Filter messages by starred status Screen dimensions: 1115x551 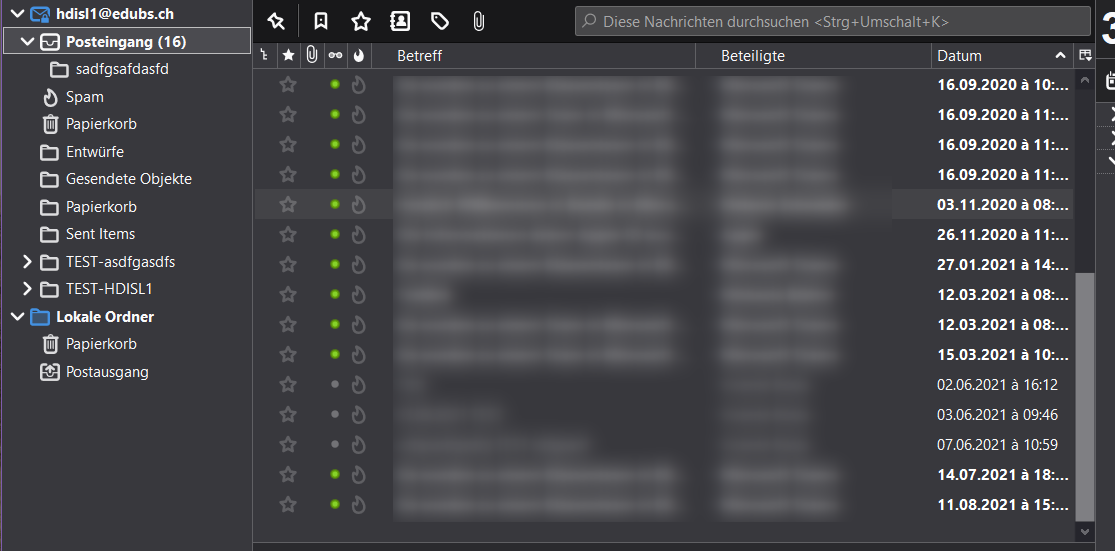tap(360, 21)
